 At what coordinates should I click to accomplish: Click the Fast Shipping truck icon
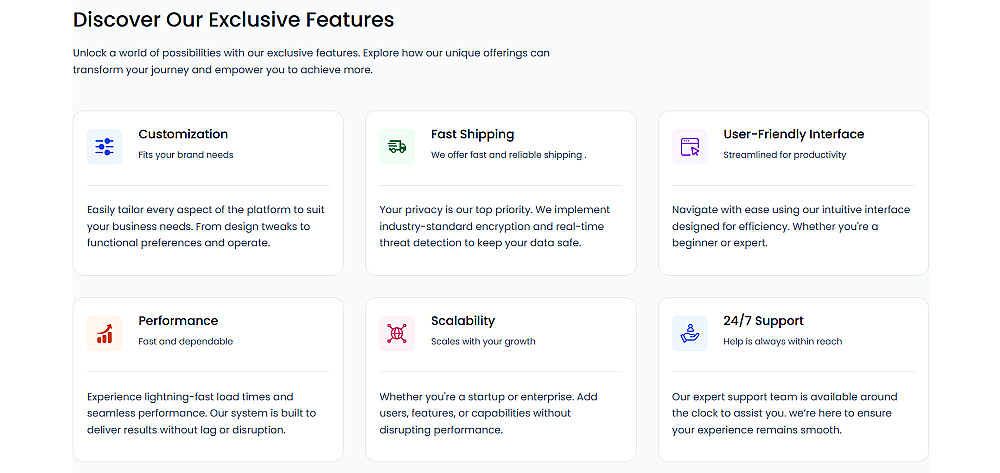point(397,146)
